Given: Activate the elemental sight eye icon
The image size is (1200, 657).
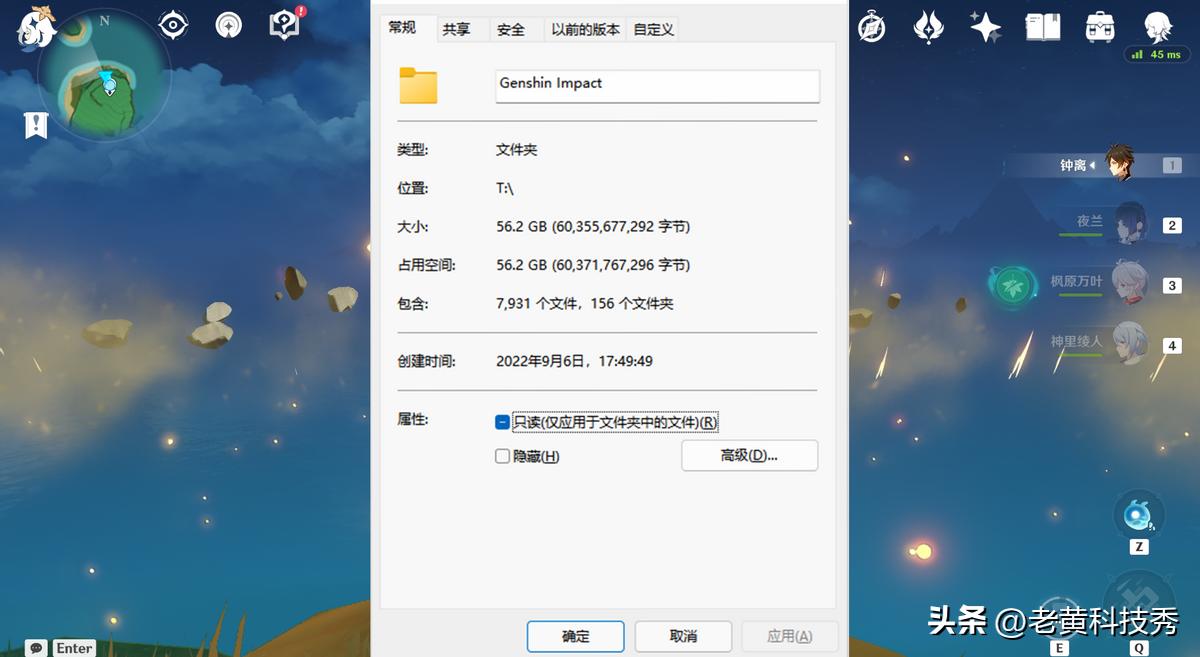Looking at the screenshot, I should tap(172, 25).
